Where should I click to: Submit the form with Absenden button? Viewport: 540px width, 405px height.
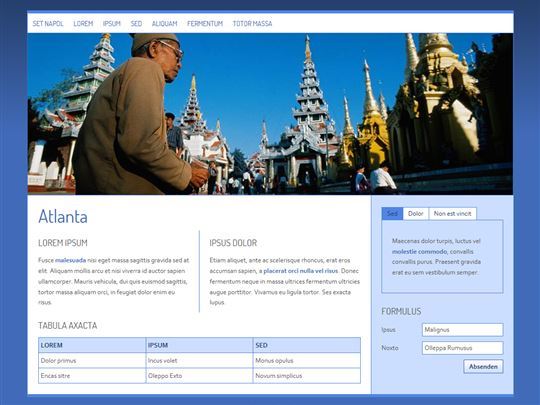click(483, 366)
